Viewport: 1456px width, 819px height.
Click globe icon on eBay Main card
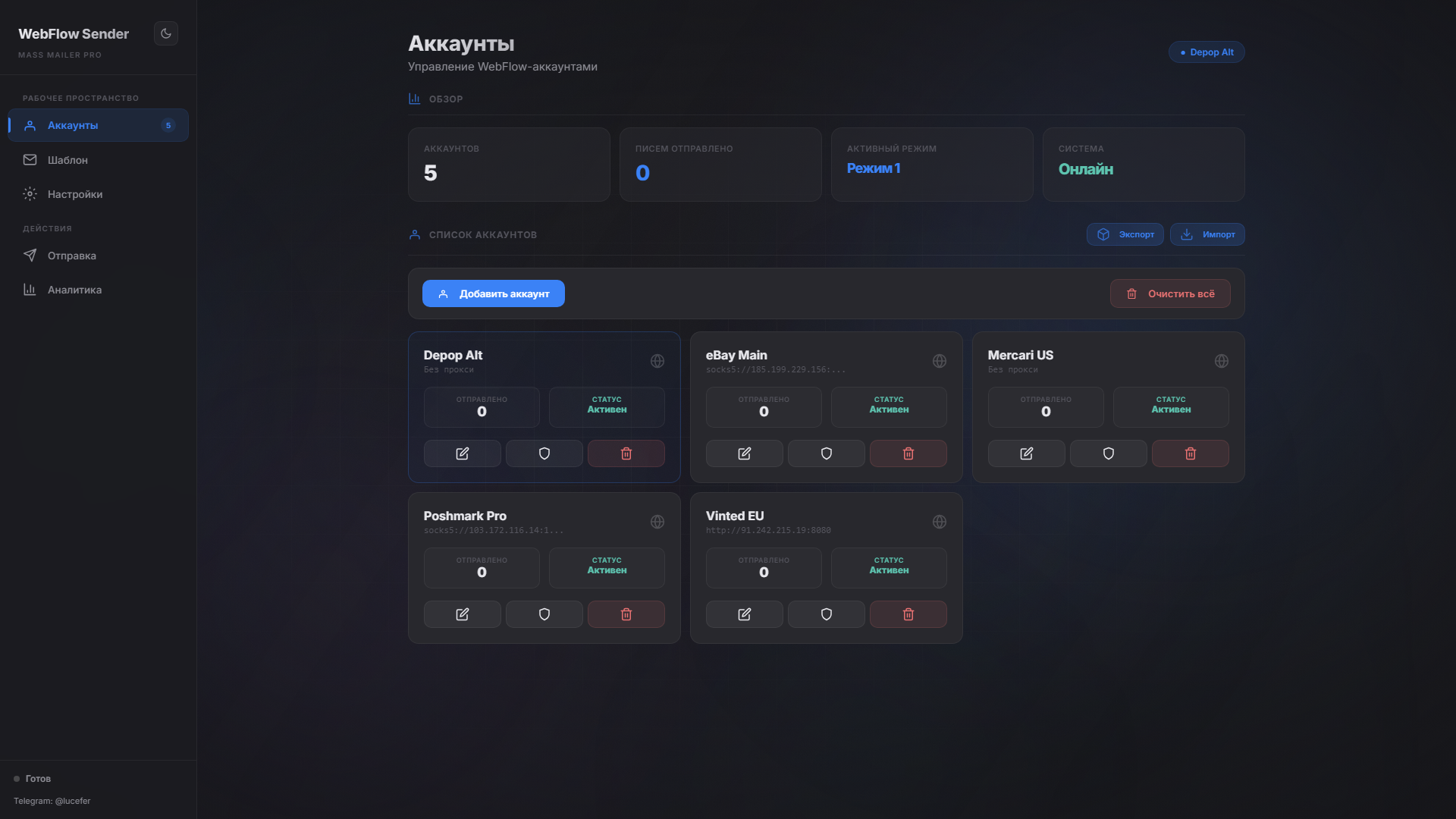click(x=939, y=361)
